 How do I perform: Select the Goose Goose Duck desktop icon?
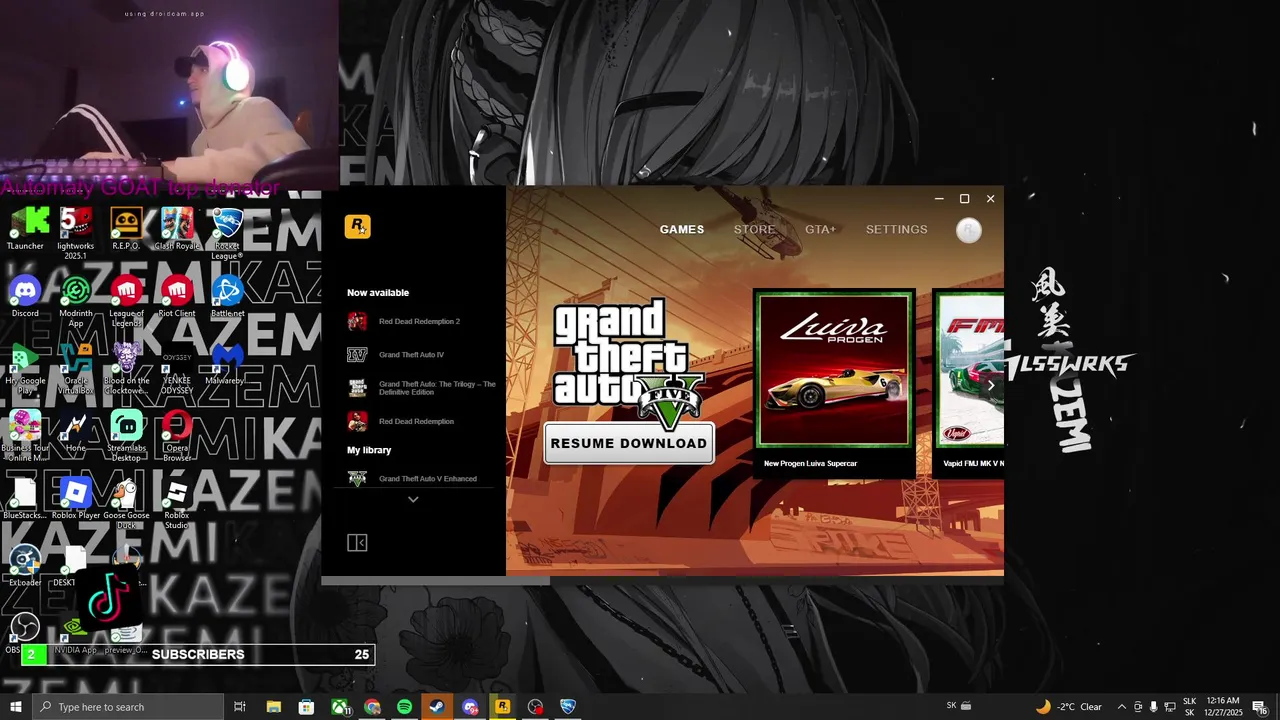(126, 503)
